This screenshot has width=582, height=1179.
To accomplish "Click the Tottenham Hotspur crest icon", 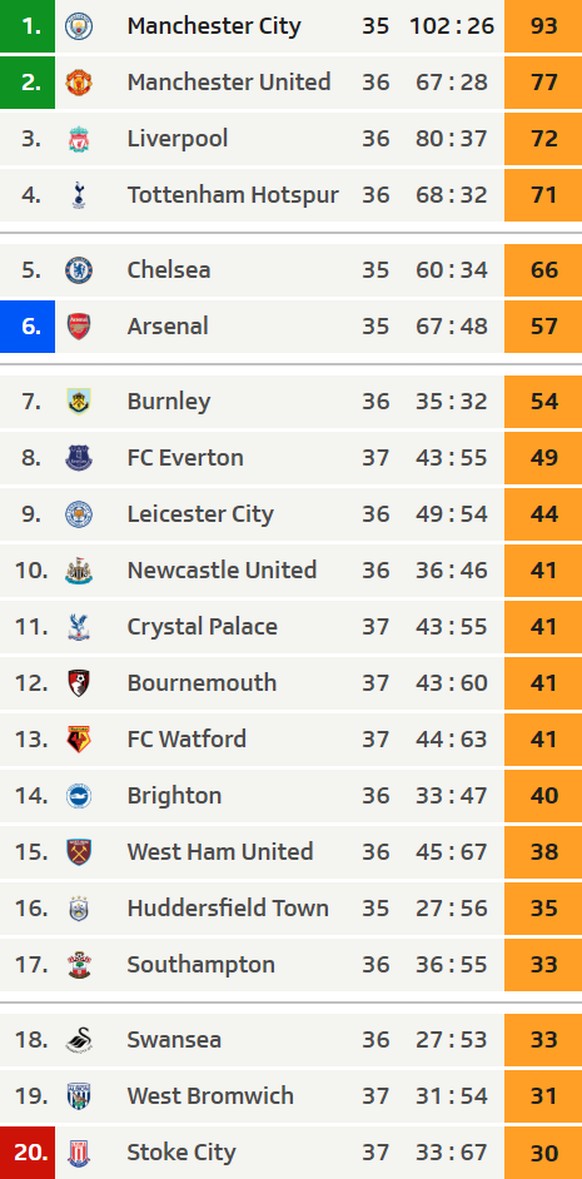I will 79,195.
